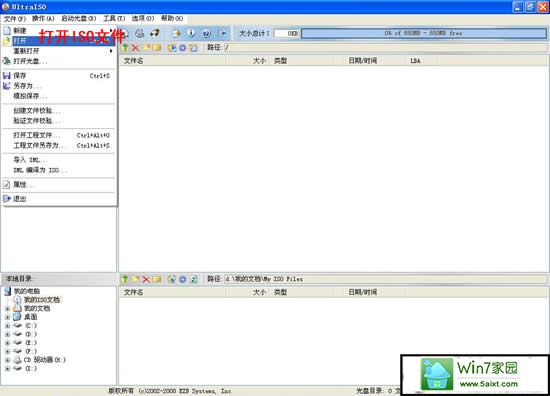
Task: Click the info (i) icon in main toolbar
Action: [x=191, y=33]
